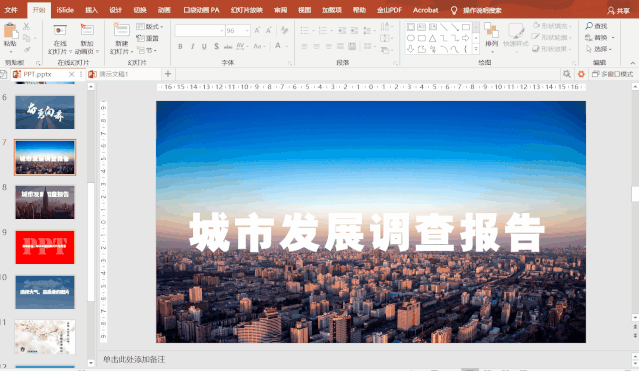Click the 共享 share button
The height and width of the screenshot is (371, 639).
coord(618,11)
